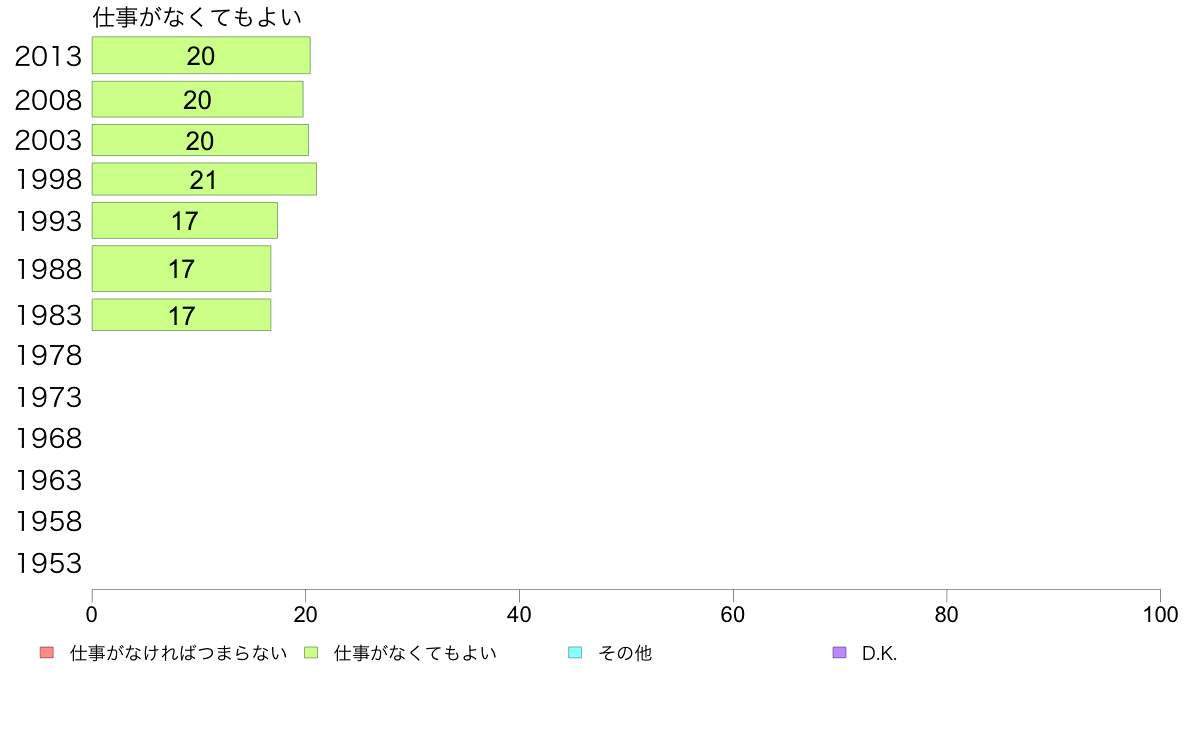This screenshot has width=1188, height=736.
Task: Click the 1953 year axis label
Action: (x=48, y=563)
